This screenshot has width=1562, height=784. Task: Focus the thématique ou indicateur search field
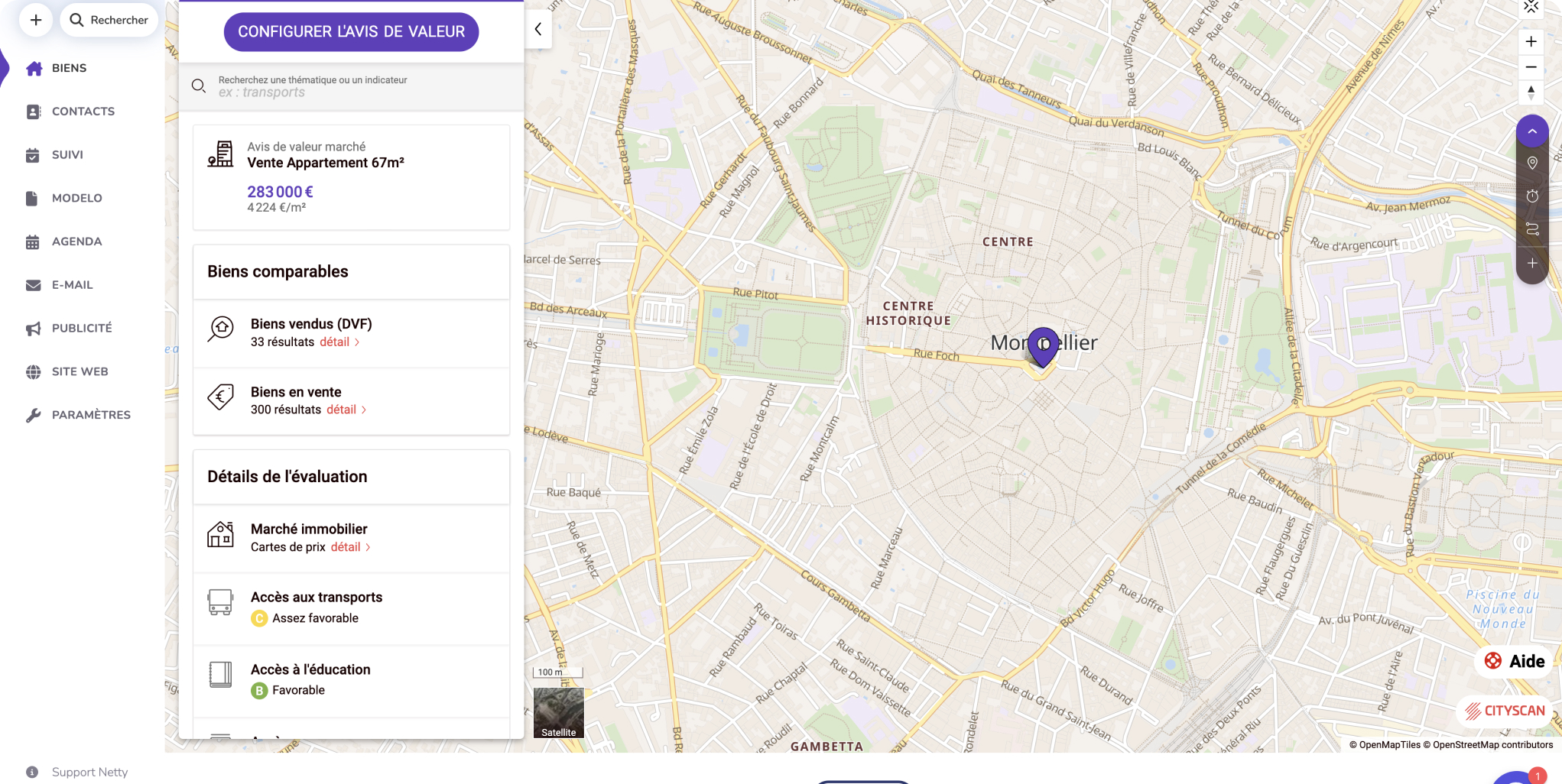pyautogui.click(x=352, y=86)
